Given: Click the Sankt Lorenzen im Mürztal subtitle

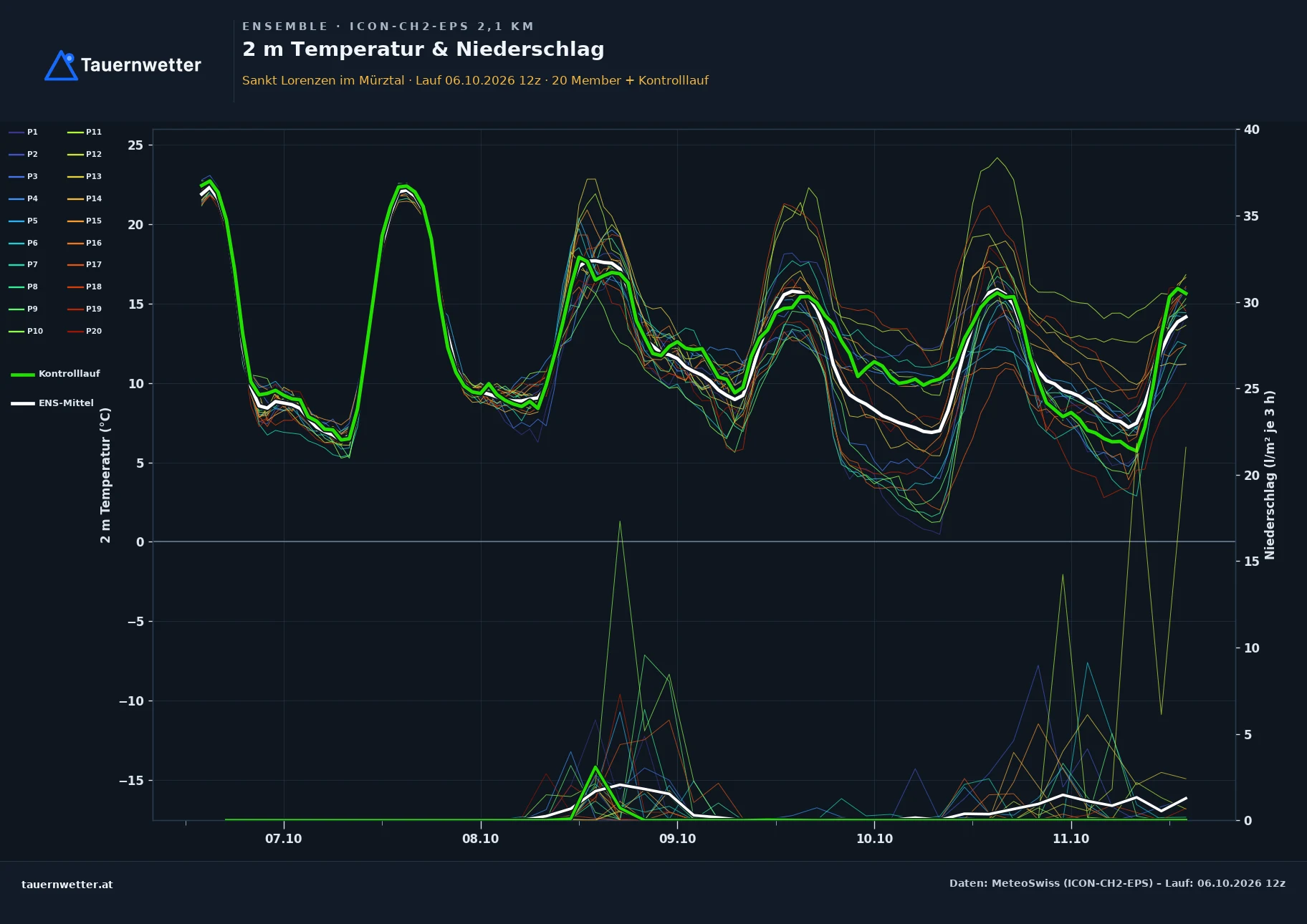Looking at the screenshot, I should coord(323,80).
